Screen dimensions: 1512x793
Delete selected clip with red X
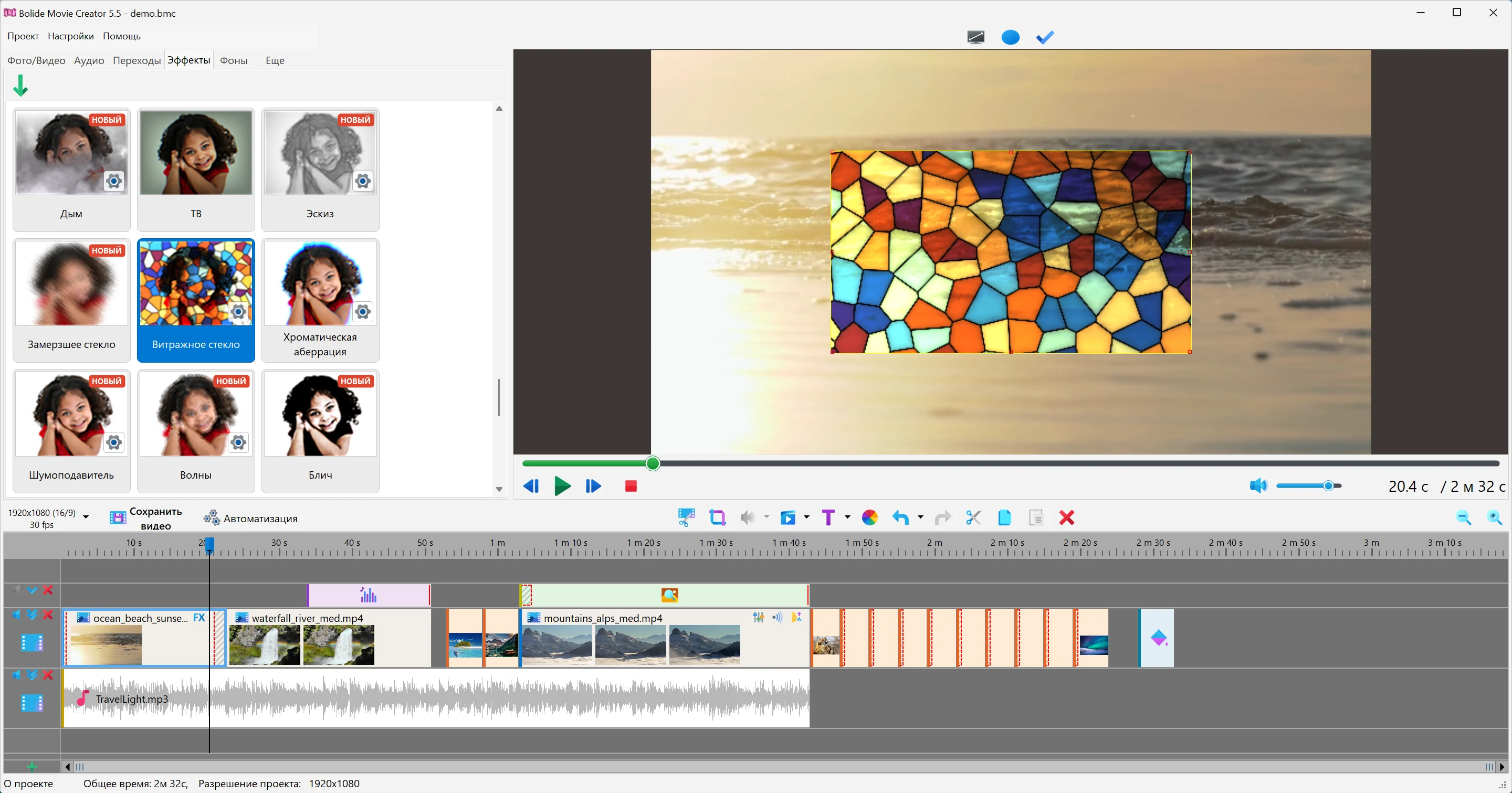pos(1066,517)
